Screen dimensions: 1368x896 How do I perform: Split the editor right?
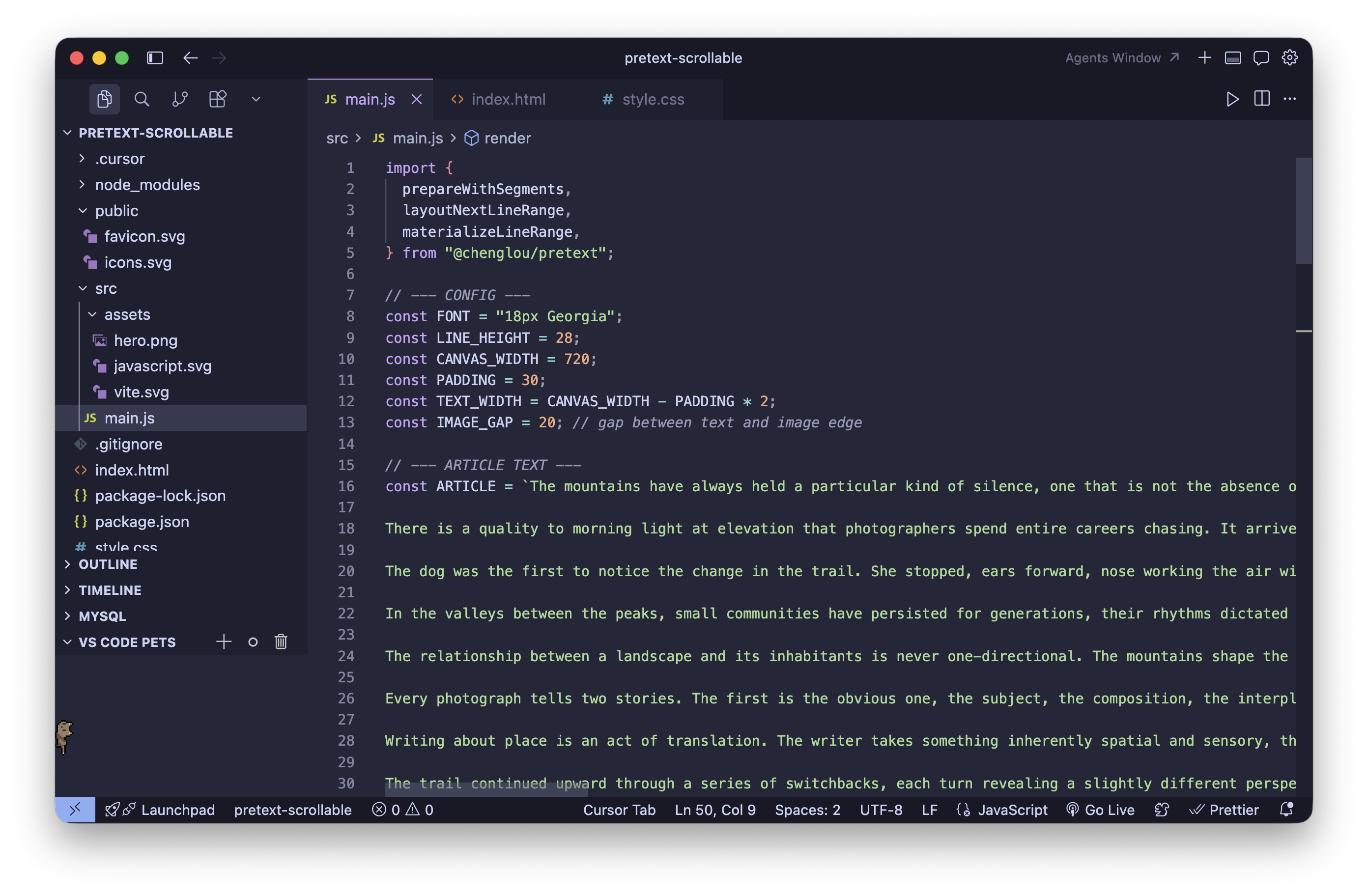[1262, 99]
